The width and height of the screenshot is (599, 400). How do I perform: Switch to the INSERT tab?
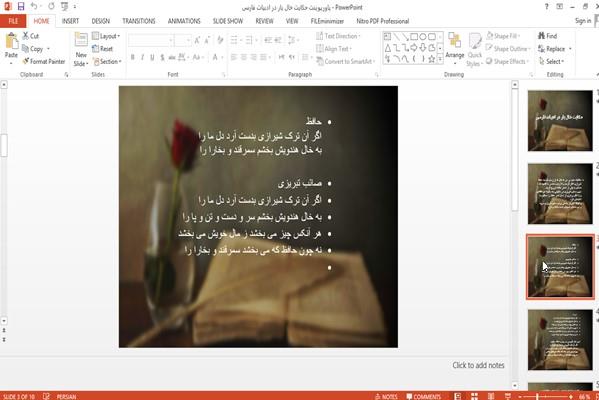[70, 21]
